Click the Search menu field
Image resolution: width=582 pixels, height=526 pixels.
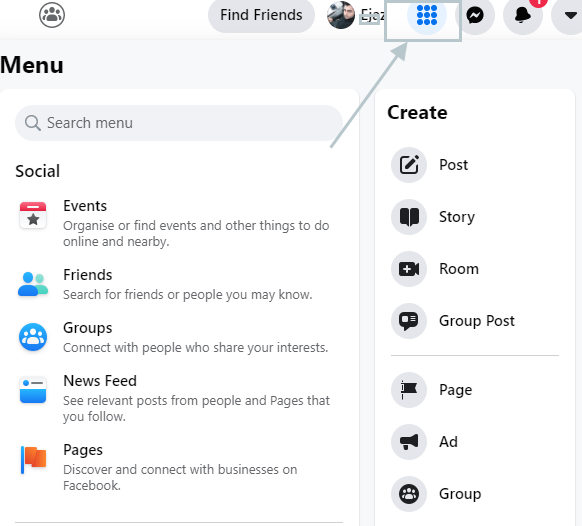pyautogui.click(x=179, y=123)
